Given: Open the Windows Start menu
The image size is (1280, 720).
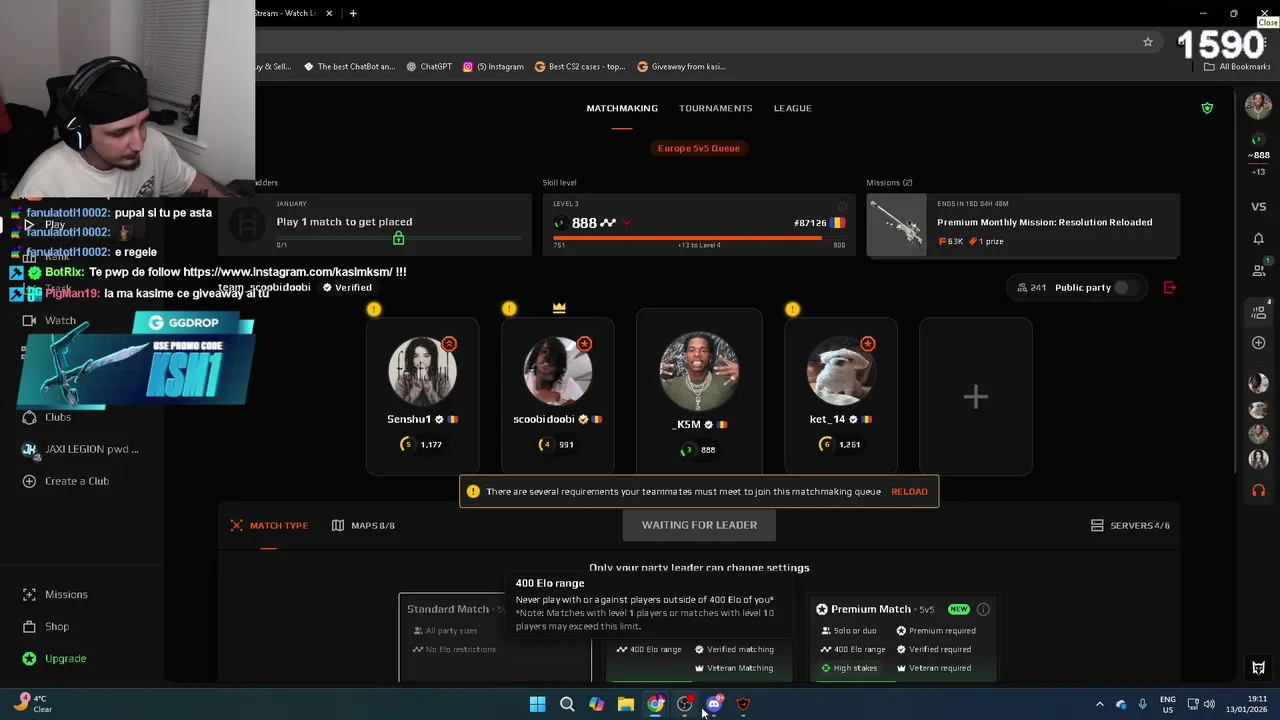Looking at the screenshot, I should tap(537, 704).
